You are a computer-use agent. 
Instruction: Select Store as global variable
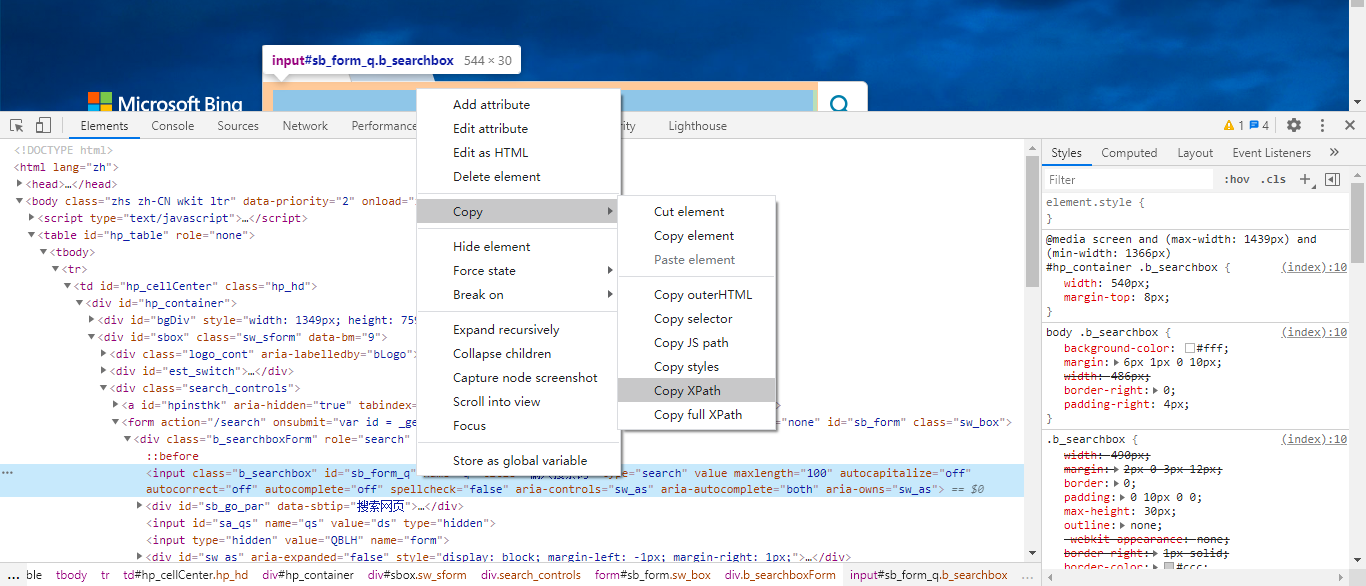pos(519,460)
